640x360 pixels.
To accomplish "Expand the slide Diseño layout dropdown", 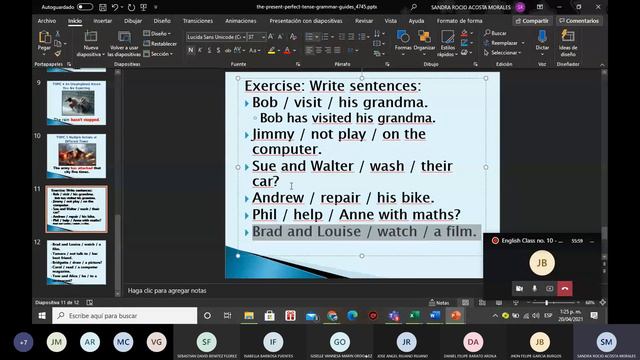I will tap(157, 33).
